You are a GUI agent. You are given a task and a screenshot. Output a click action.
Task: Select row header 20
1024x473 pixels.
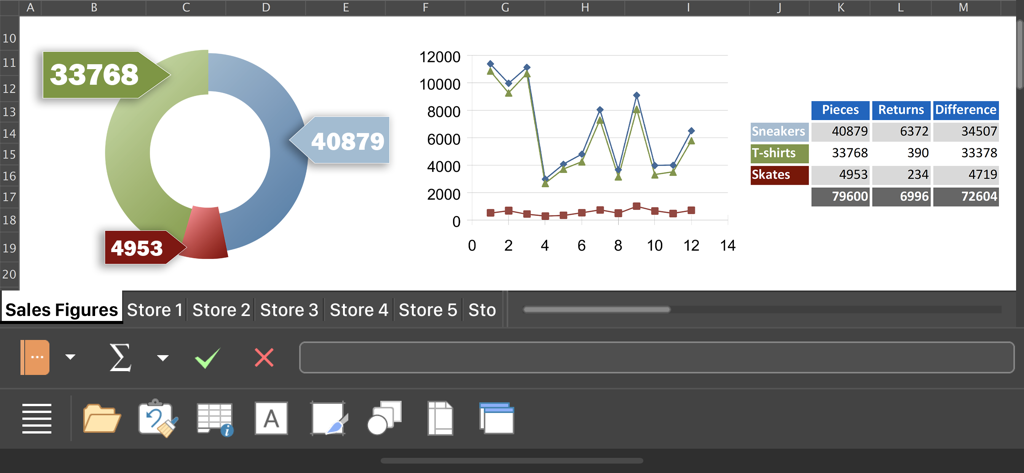(10, 274)
